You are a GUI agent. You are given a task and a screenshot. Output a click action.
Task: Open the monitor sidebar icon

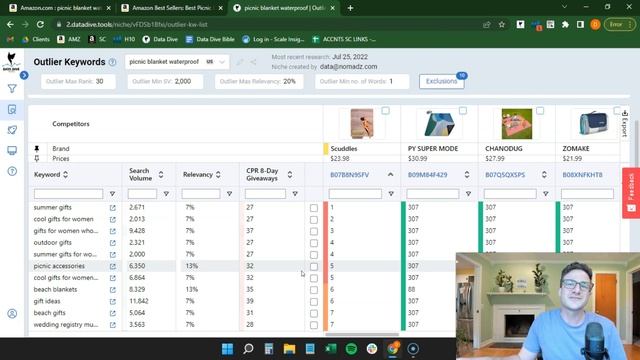12,151
